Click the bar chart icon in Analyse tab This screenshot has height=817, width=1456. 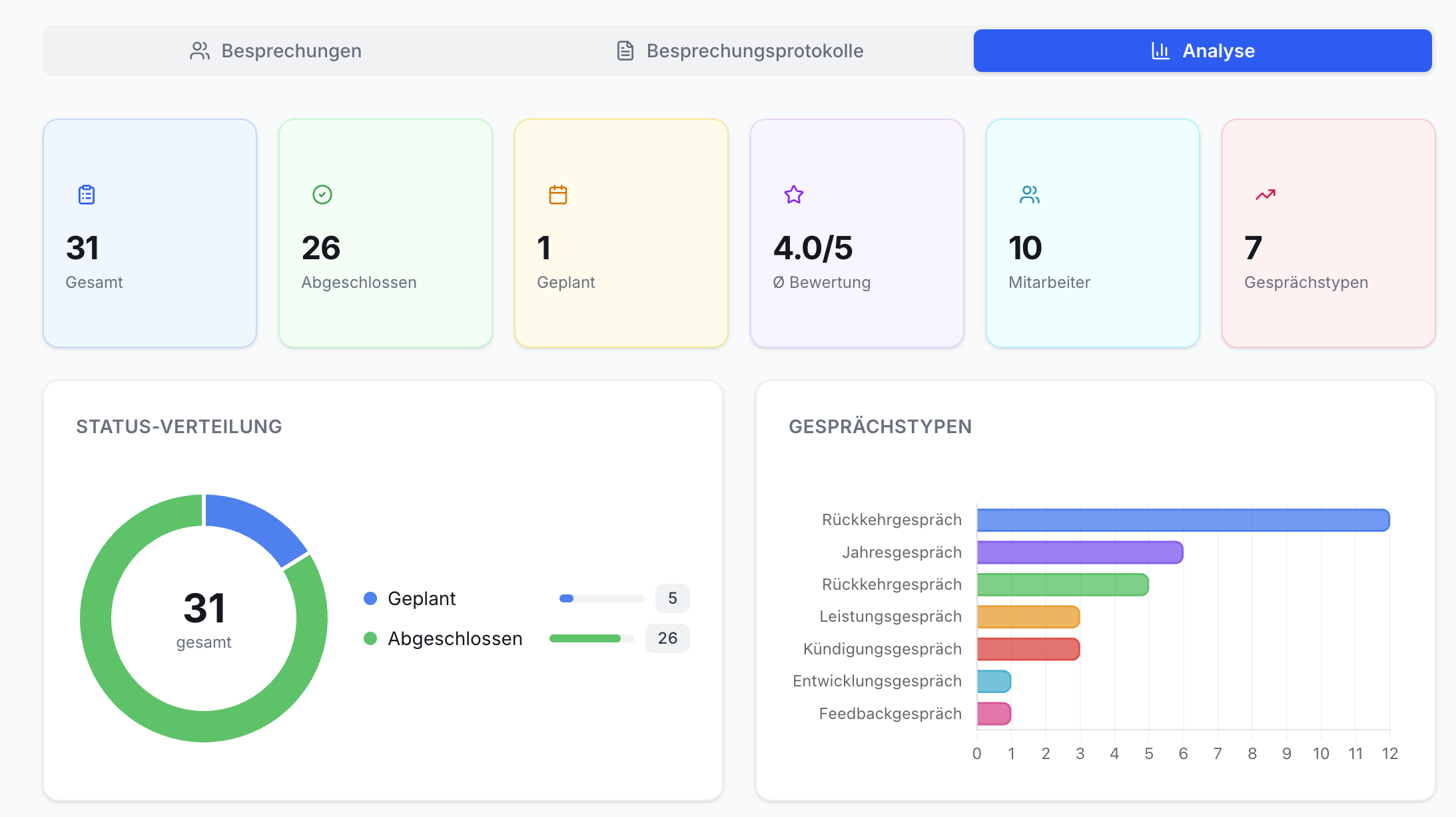tap(1160, 51)
